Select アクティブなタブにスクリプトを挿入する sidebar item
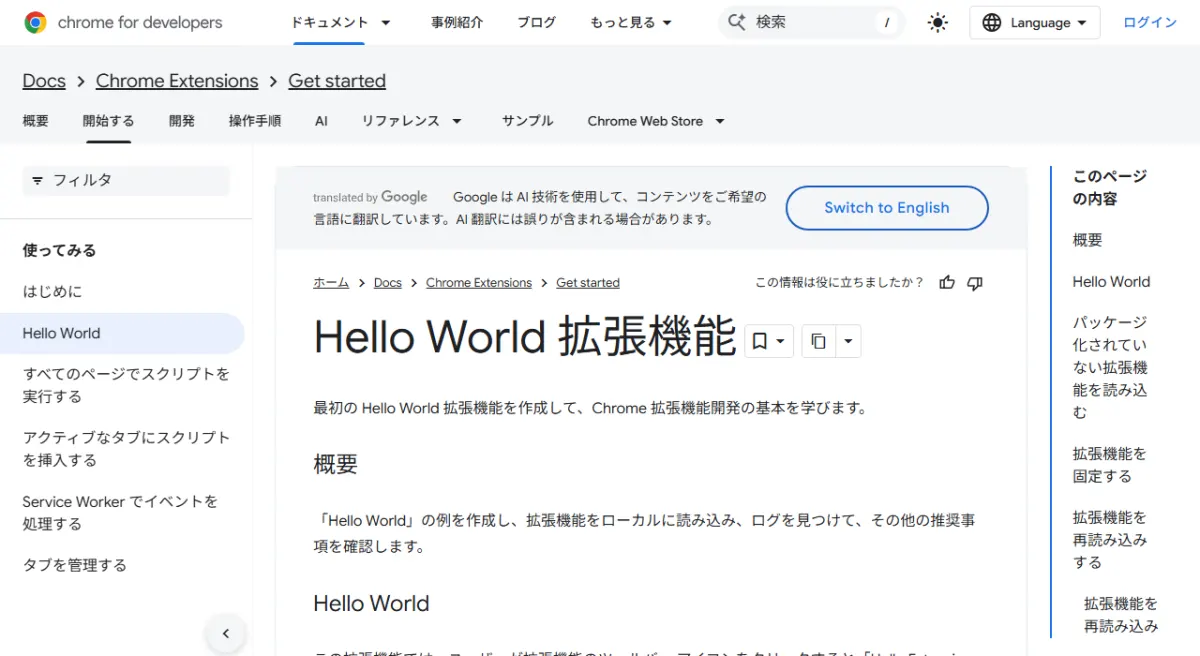This screenshot has width=1200, height=656. (127, 449)
